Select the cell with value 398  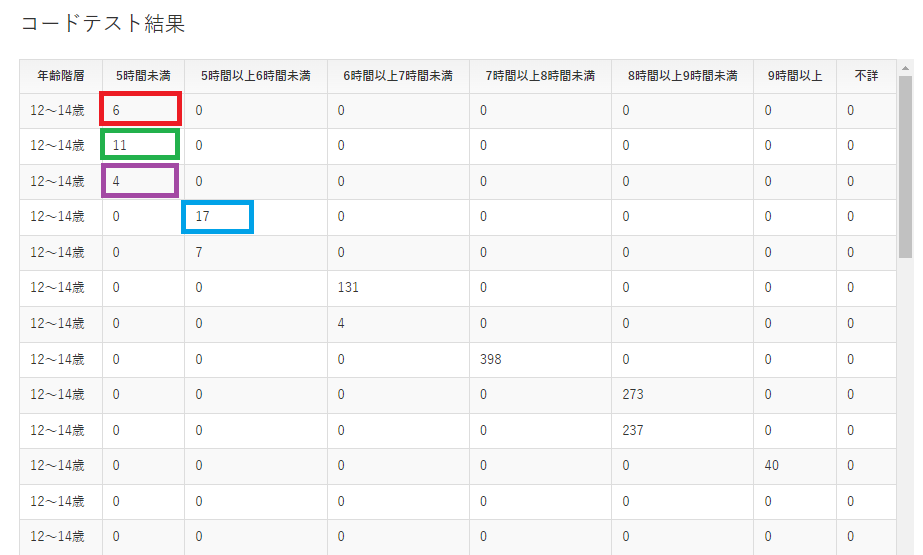coord(540,360)
